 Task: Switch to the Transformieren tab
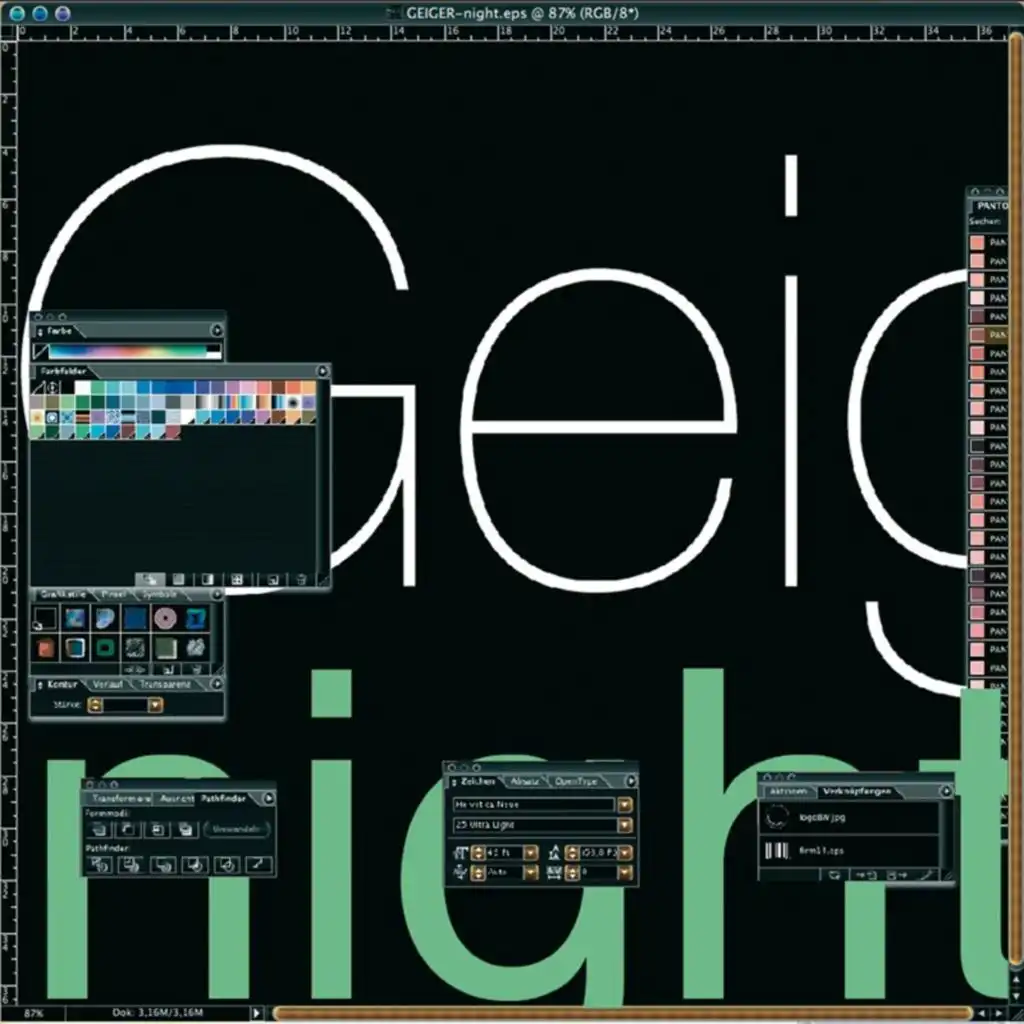[121, 799]
